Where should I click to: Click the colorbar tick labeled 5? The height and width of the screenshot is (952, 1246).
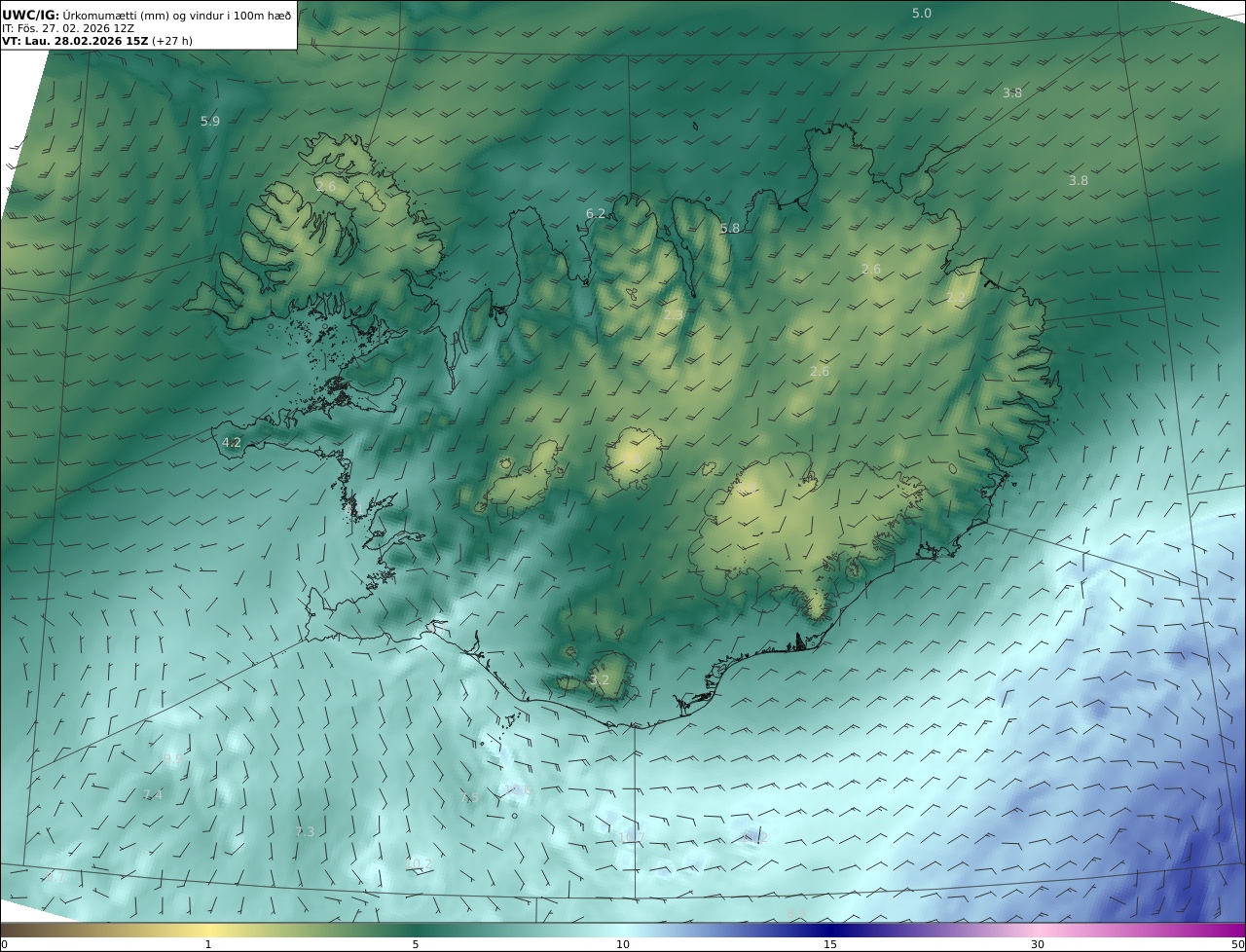[416, 944]
